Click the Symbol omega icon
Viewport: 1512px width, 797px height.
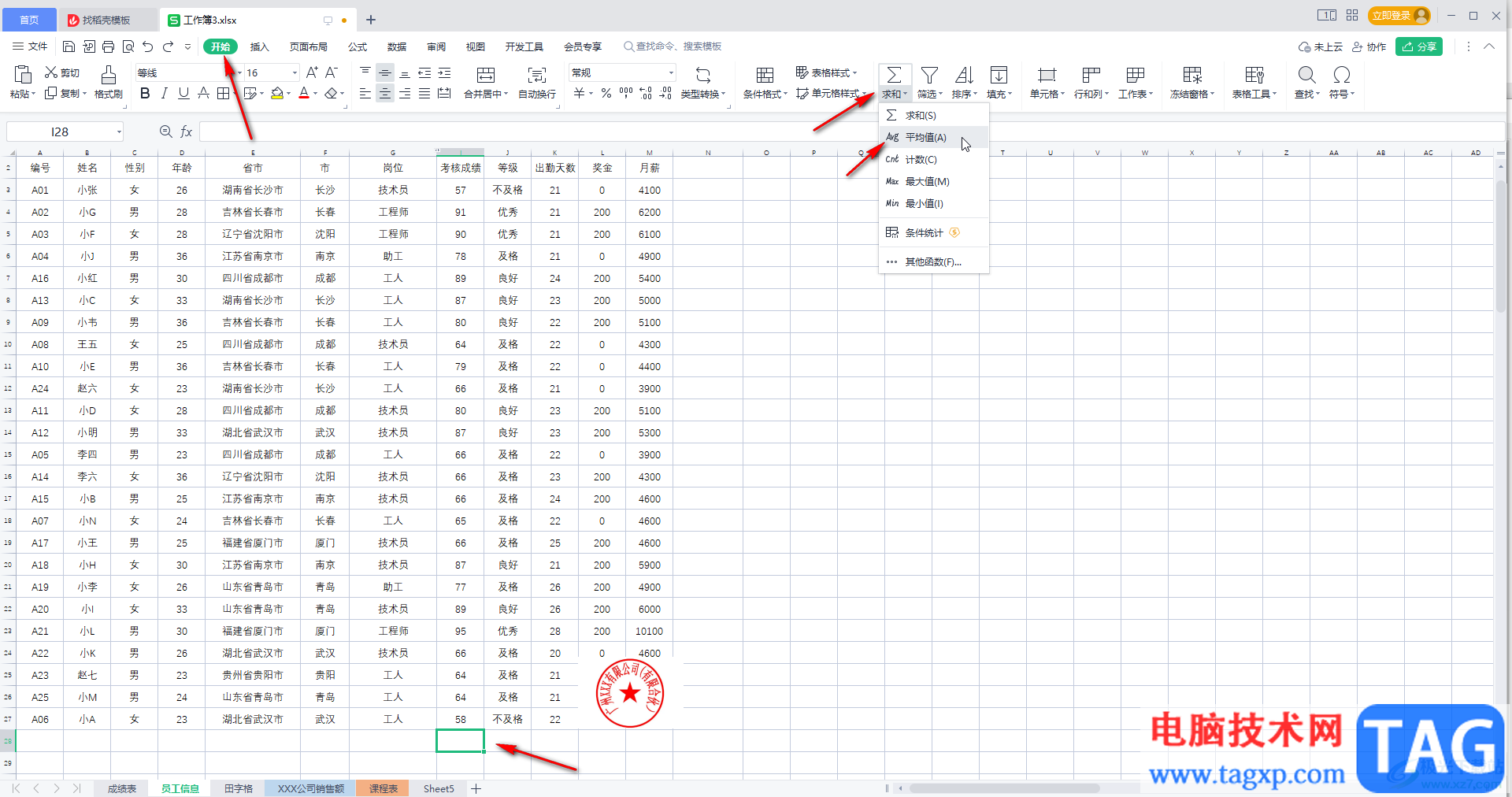coord(1342,75)
